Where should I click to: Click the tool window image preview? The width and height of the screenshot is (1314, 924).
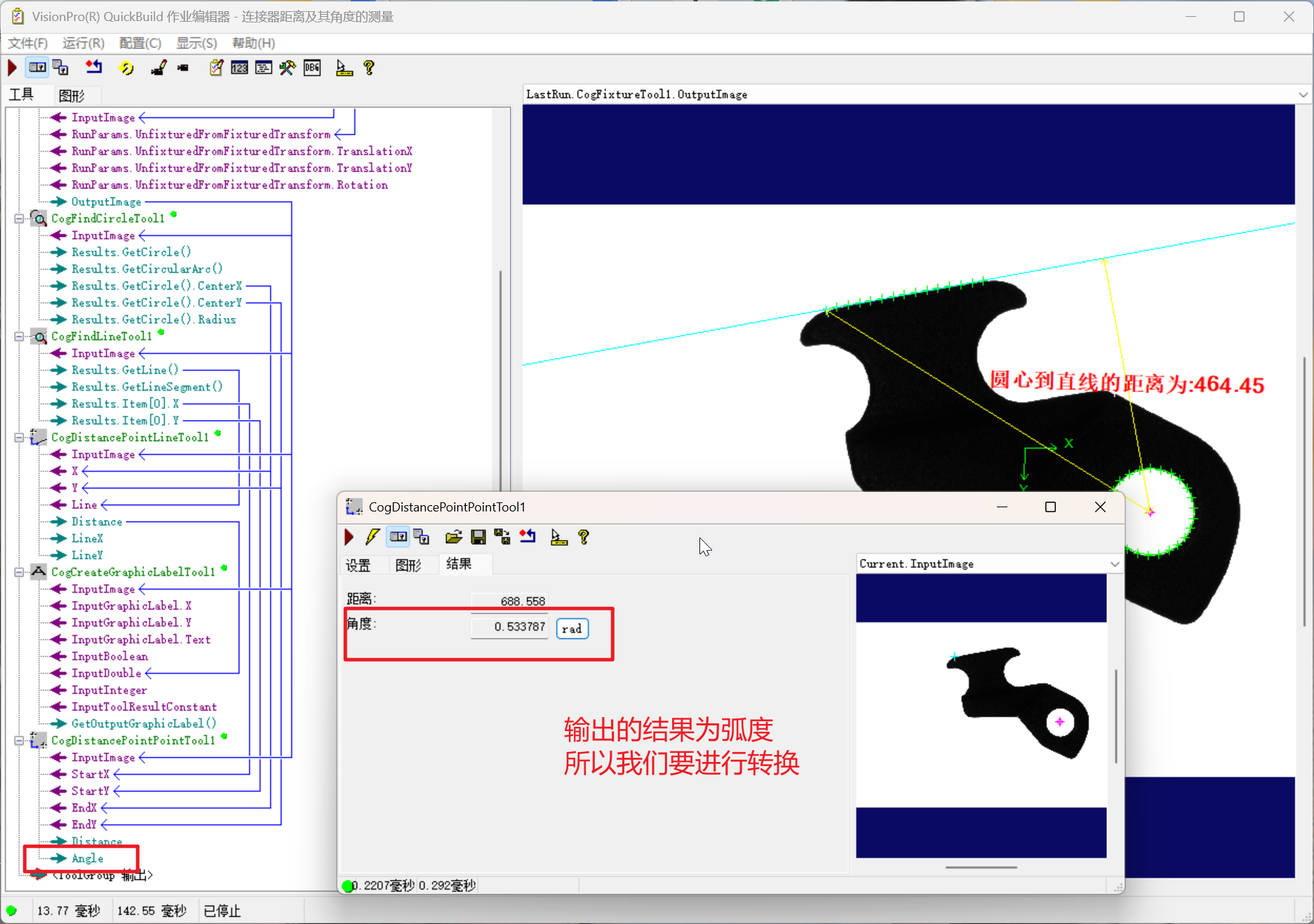tap(981, 715)
